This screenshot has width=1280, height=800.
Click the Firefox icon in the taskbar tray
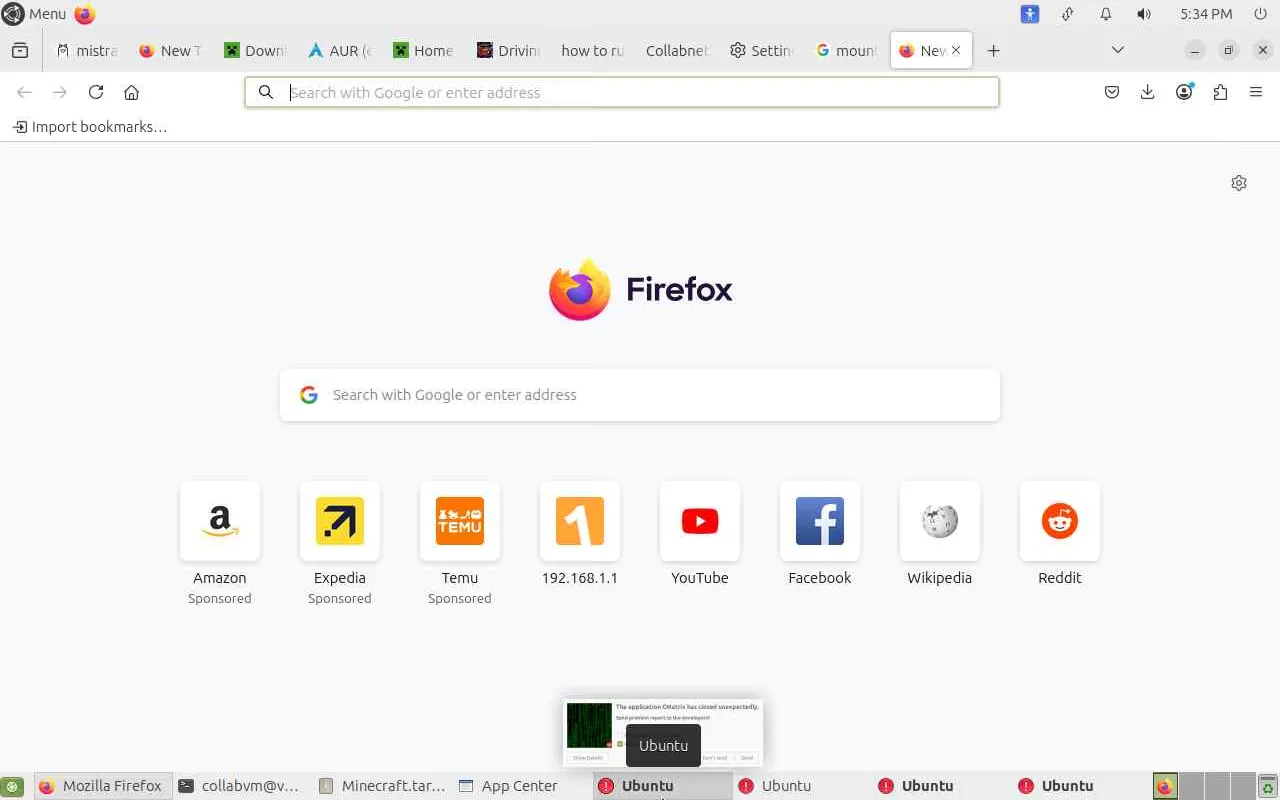(x=1165, y=787)
